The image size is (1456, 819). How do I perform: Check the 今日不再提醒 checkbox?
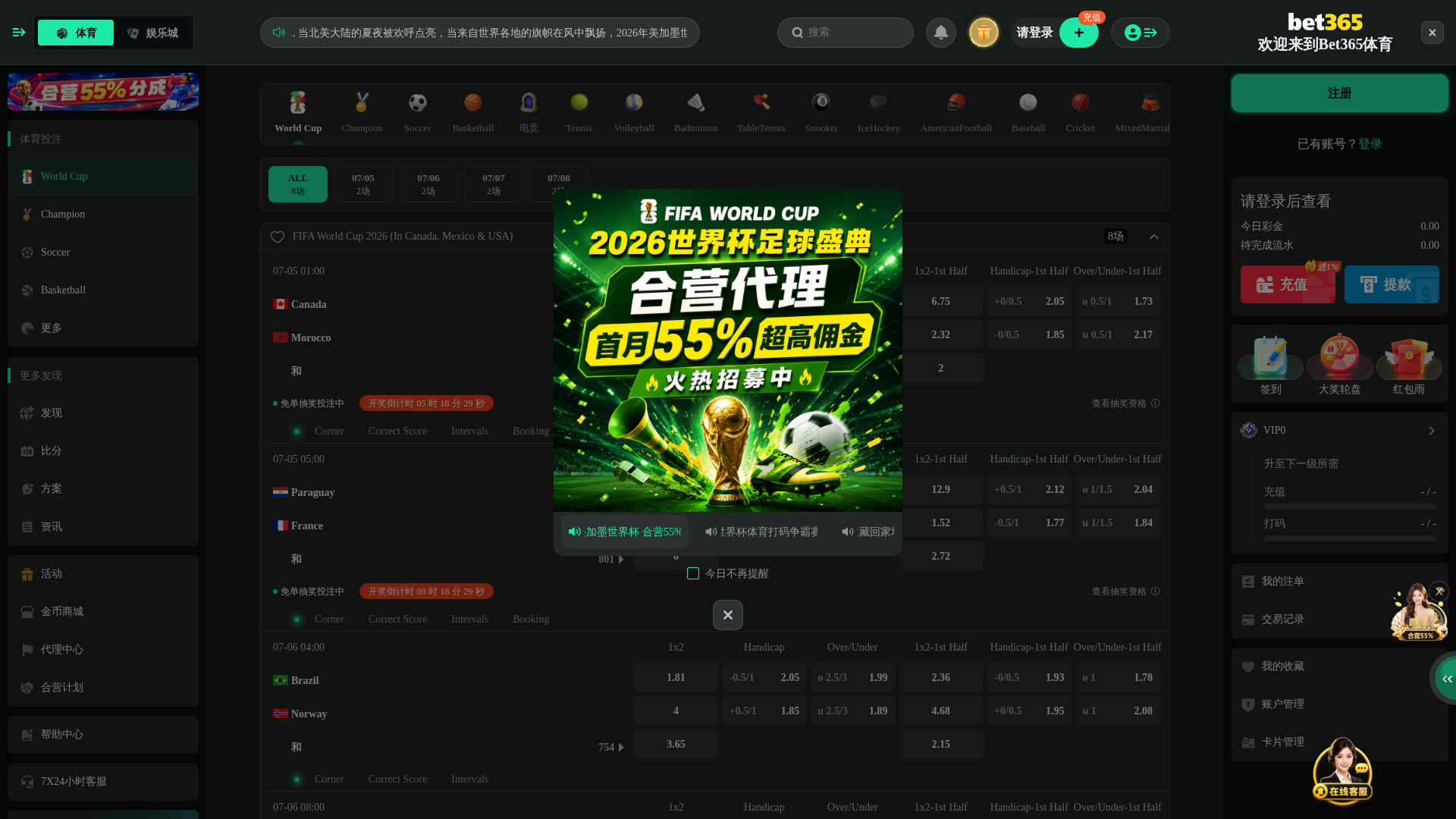coord(693,573)
